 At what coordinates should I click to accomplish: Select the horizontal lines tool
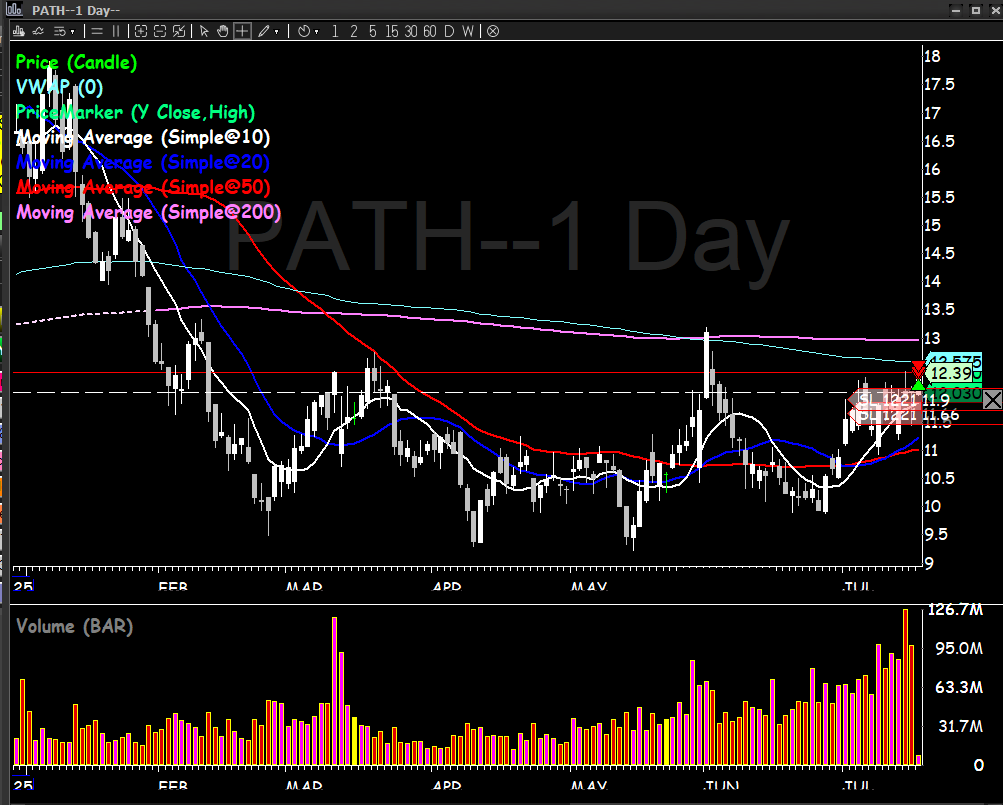point(97,31)
